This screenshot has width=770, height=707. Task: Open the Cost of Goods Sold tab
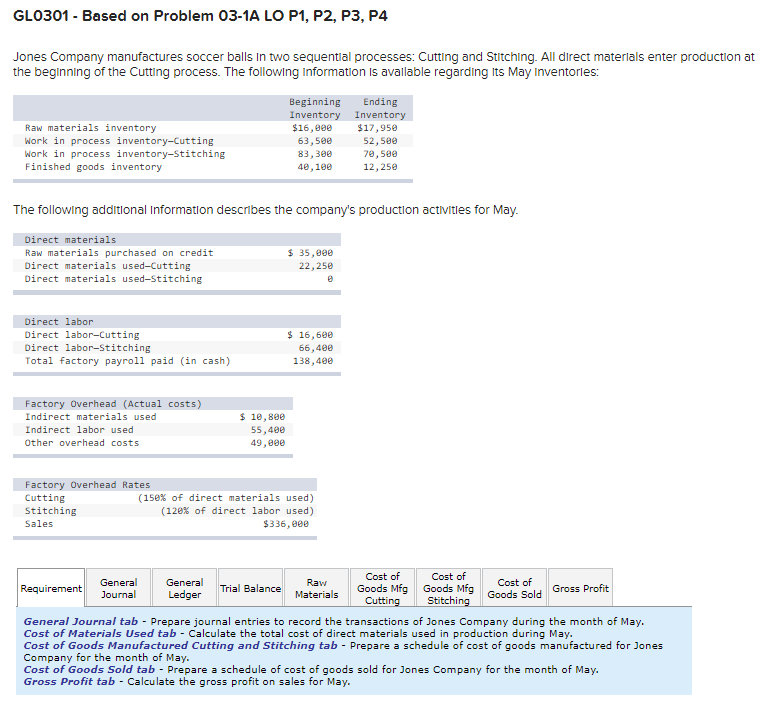(x=515, y=588)
